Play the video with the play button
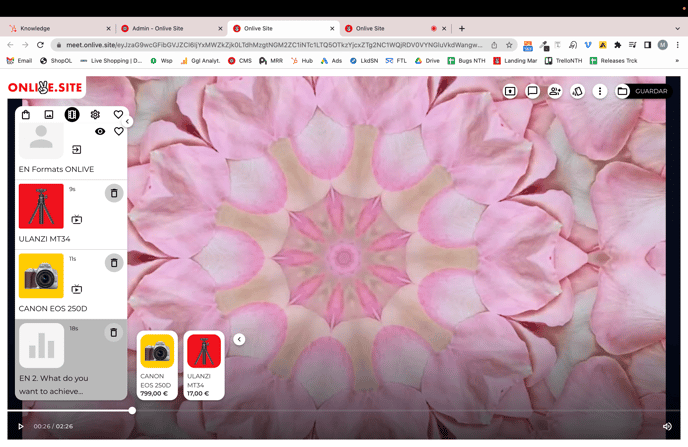 20,426
